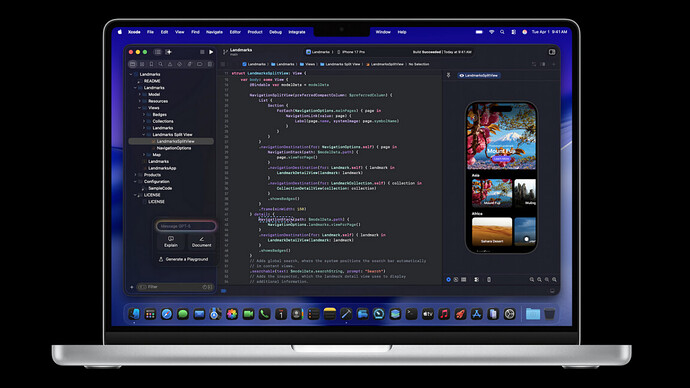The image size is (690, 388).
Task: Open the Integrate menu
Action: [x=297, y=32]
